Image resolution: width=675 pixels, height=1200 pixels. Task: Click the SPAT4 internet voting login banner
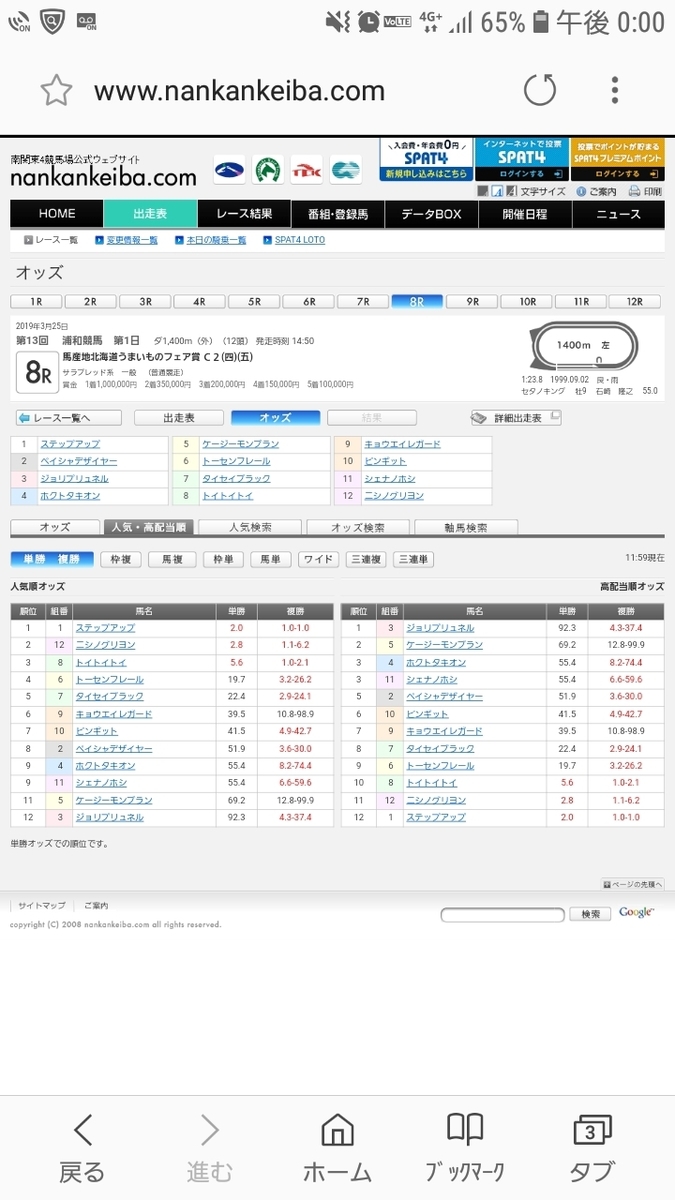(521, 160)
